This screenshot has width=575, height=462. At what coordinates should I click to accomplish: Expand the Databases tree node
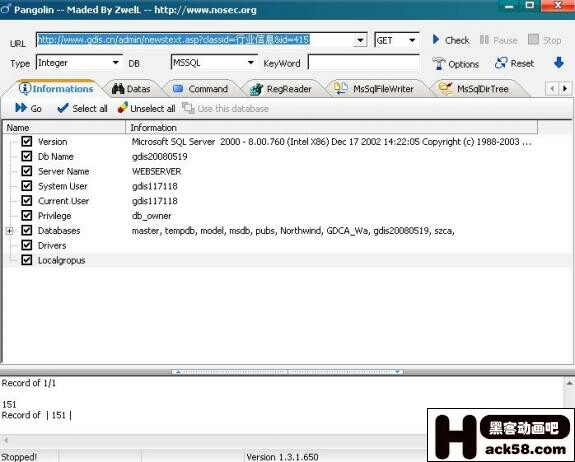click(10, 231)
